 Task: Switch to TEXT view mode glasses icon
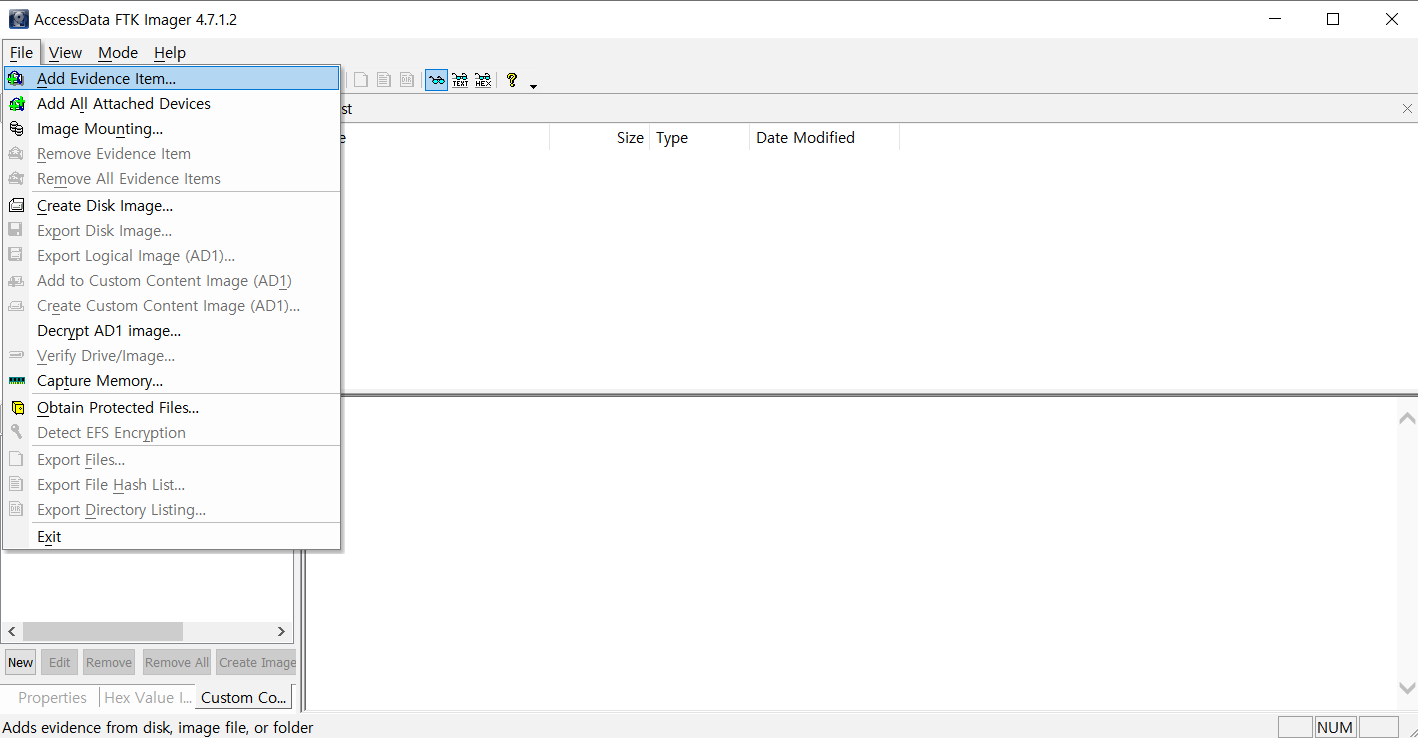pos(460,80)
